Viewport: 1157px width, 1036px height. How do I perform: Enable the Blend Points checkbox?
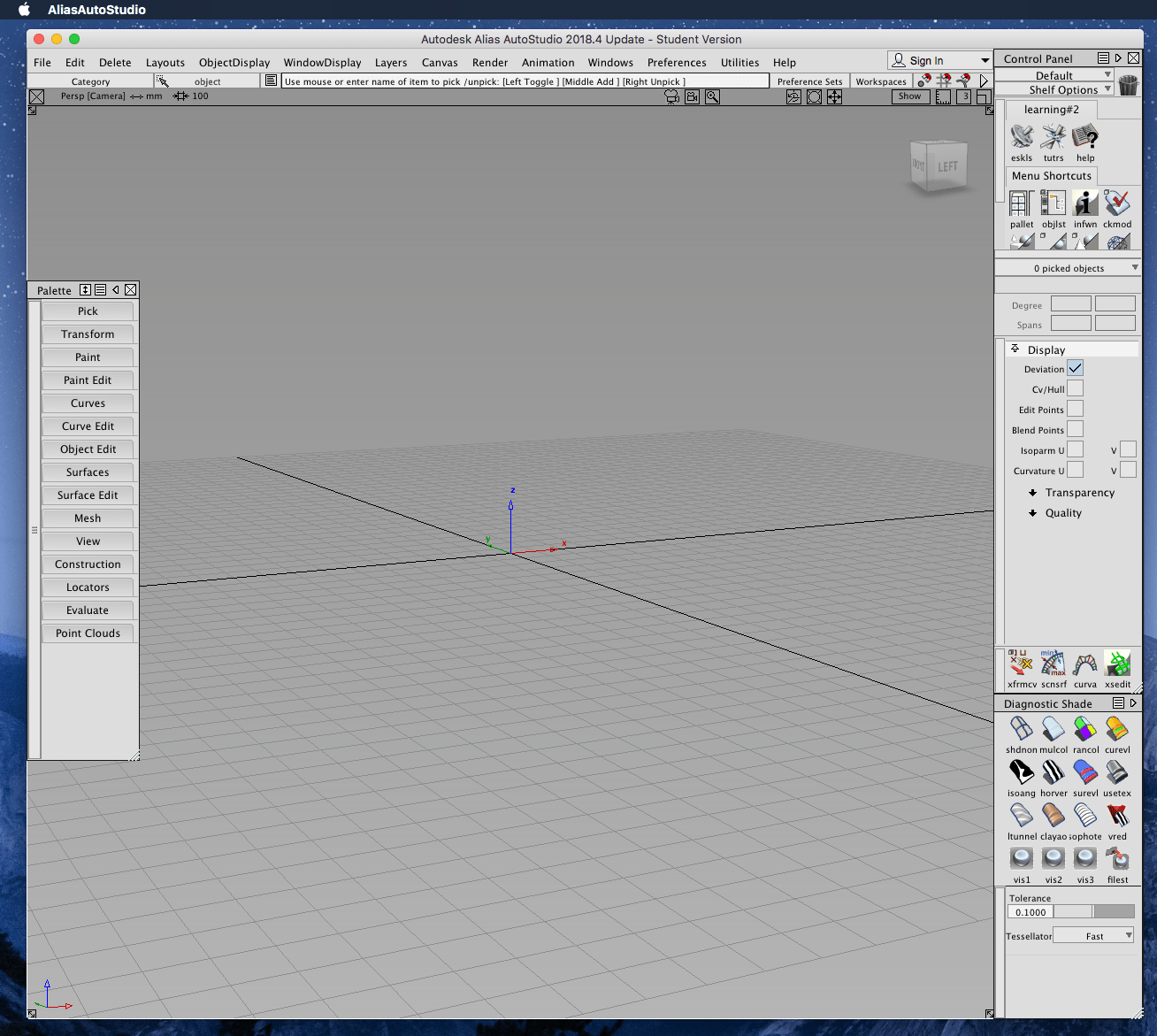(x=1075, y=429)
